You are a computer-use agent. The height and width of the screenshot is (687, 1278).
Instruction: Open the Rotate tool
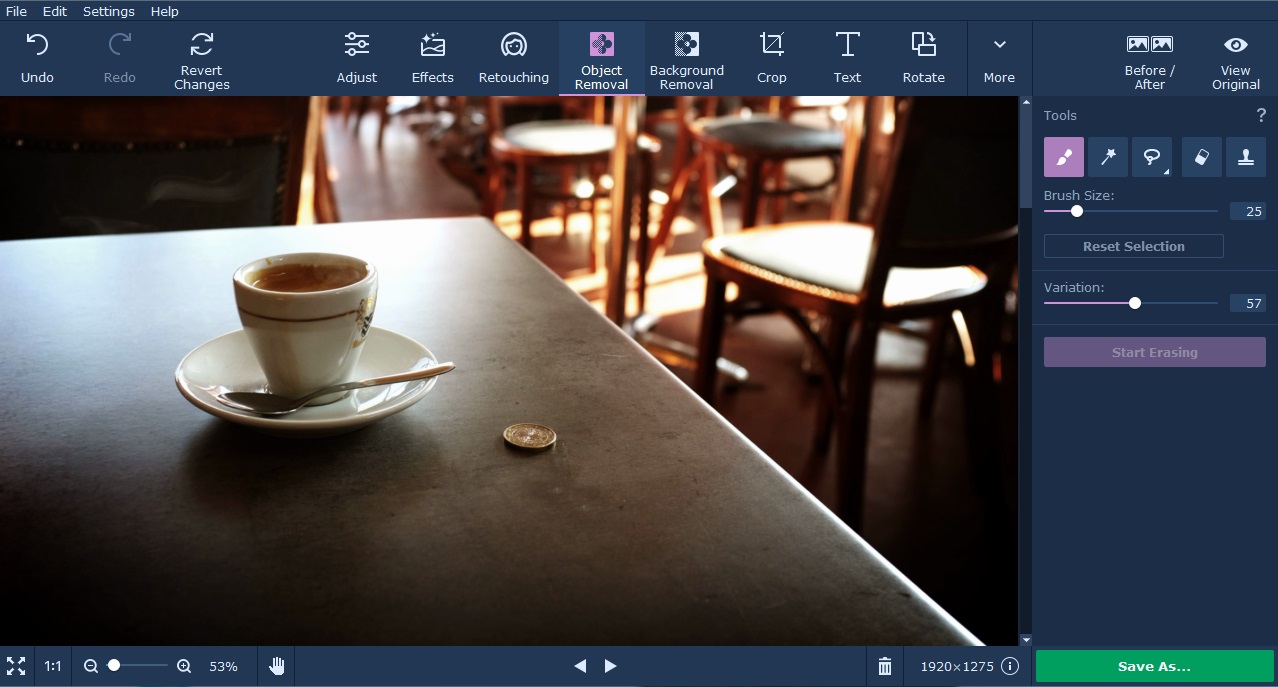[924, 59]
